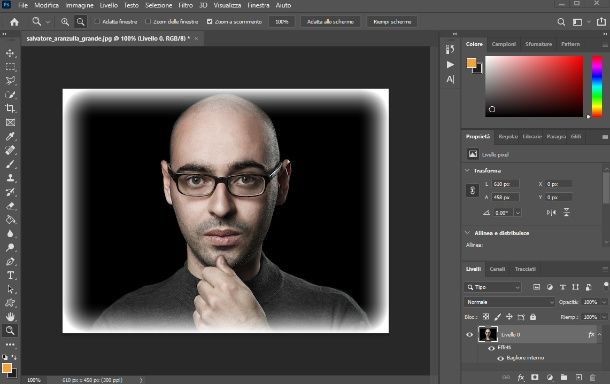Toggle 'Adatta finestra' checkbox

97,22
